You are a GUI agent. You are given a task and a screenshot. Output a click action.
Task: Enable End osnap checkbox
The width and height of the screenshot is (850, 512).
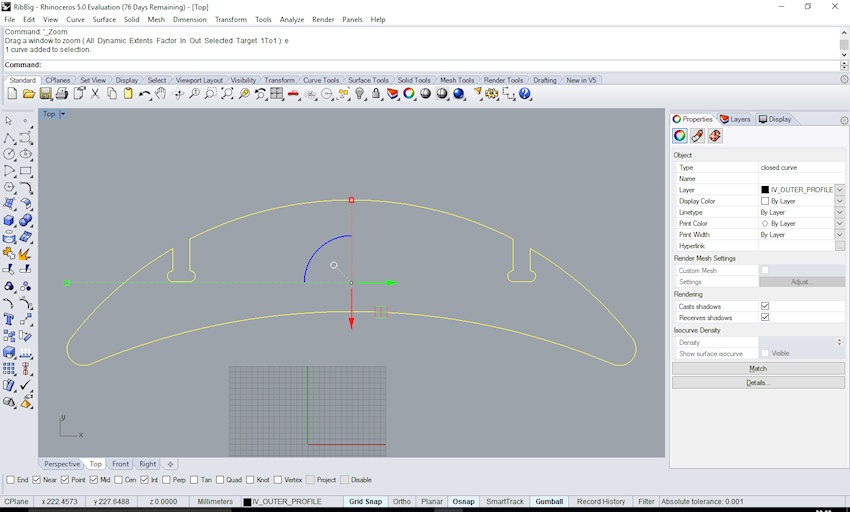click(10, 480)
